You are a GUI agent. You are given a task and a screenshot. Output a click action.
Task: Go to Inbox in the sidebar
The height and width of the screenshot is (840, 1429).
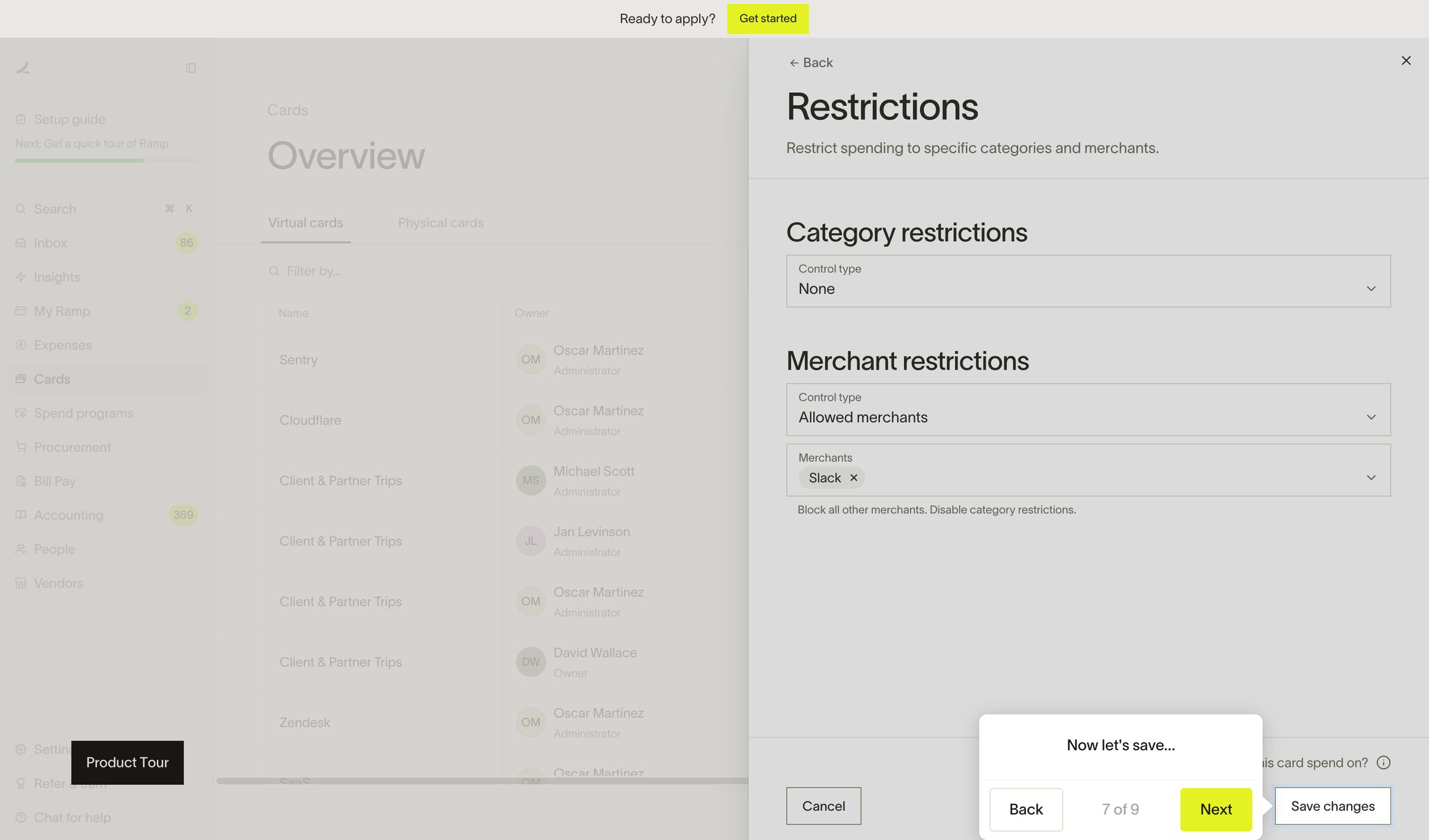[x=107, y=243]
